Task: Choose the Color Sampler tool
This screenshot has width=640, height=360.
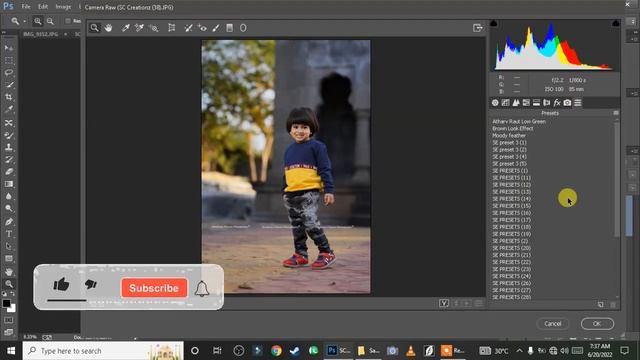Action: point(139,28)
